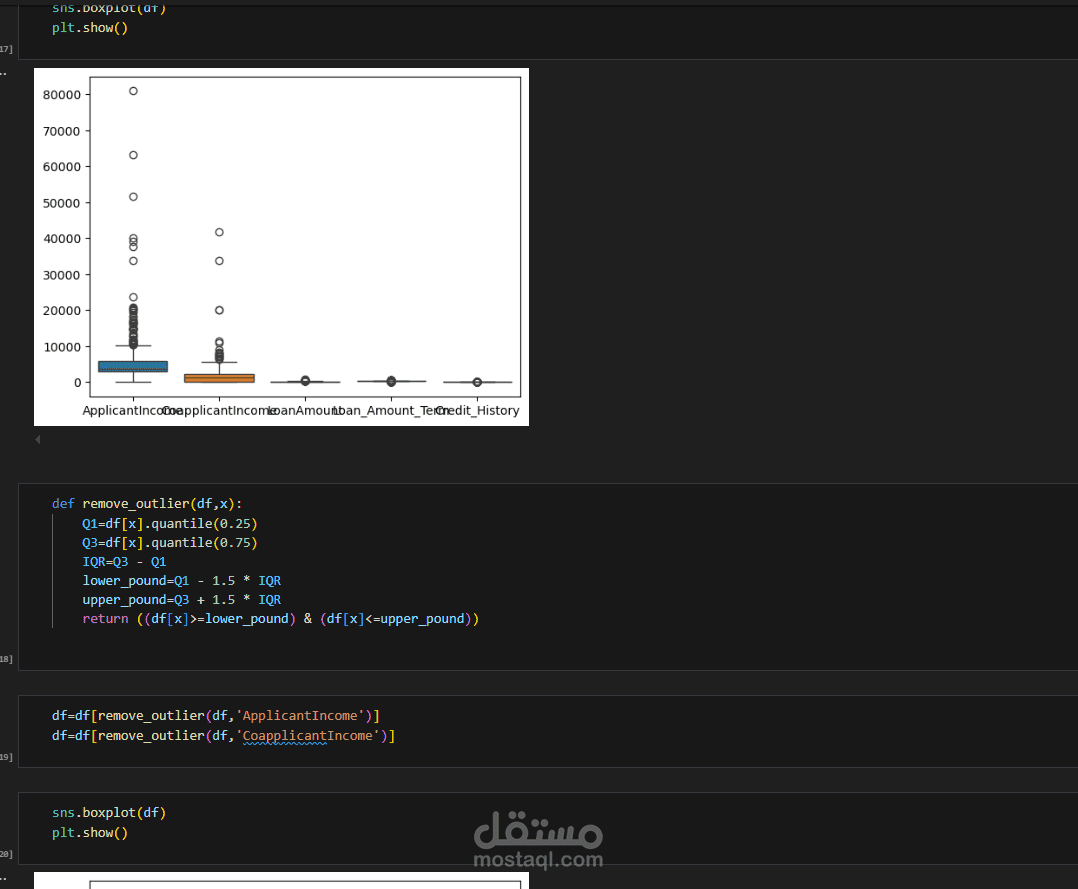Screen dimensions: 1078x889
Task: Click the 'upper_pound=Q3 + 1.5 * IQR' line
Action: pyautogui.click(x=182, y=600)
